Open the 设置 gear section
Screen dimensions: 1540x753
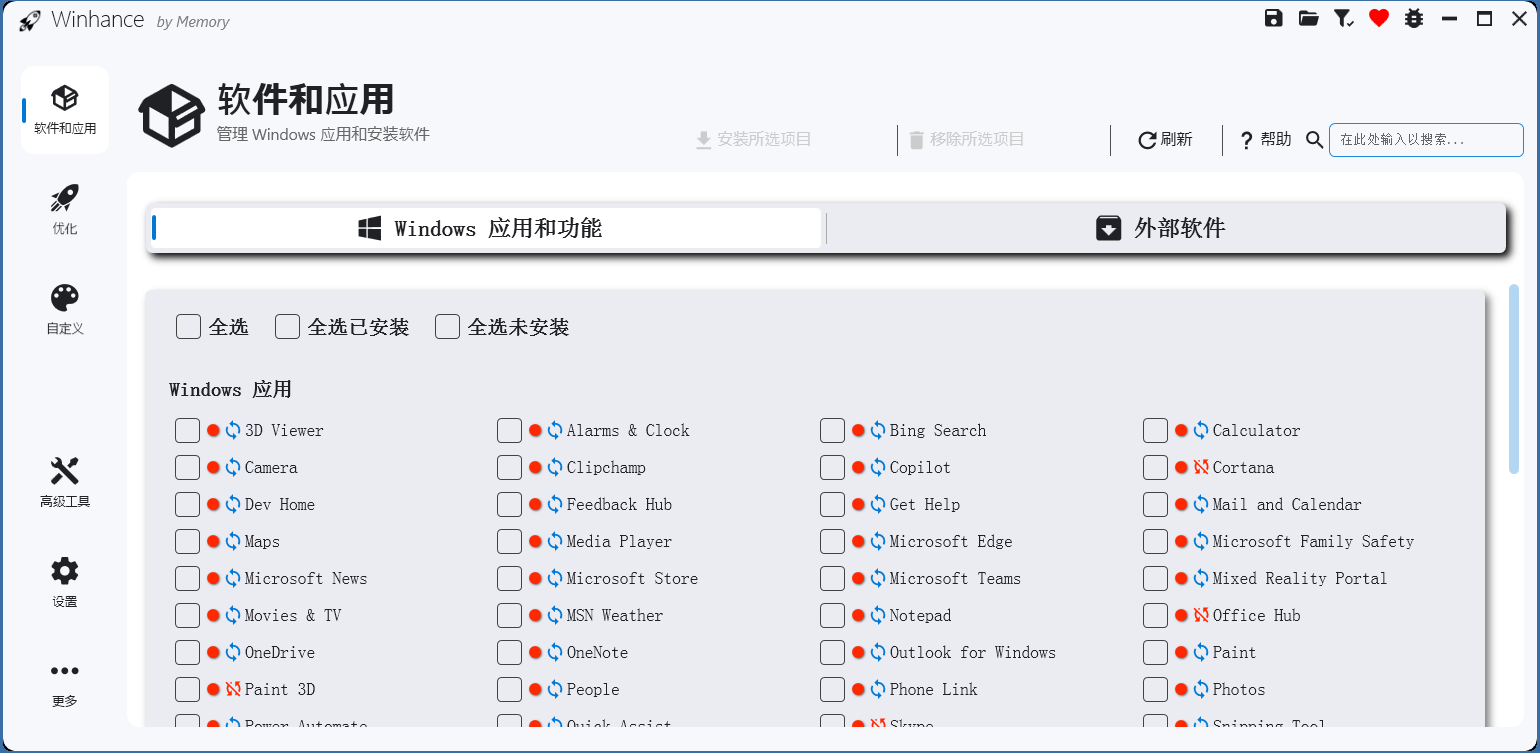tap(65, 583)
